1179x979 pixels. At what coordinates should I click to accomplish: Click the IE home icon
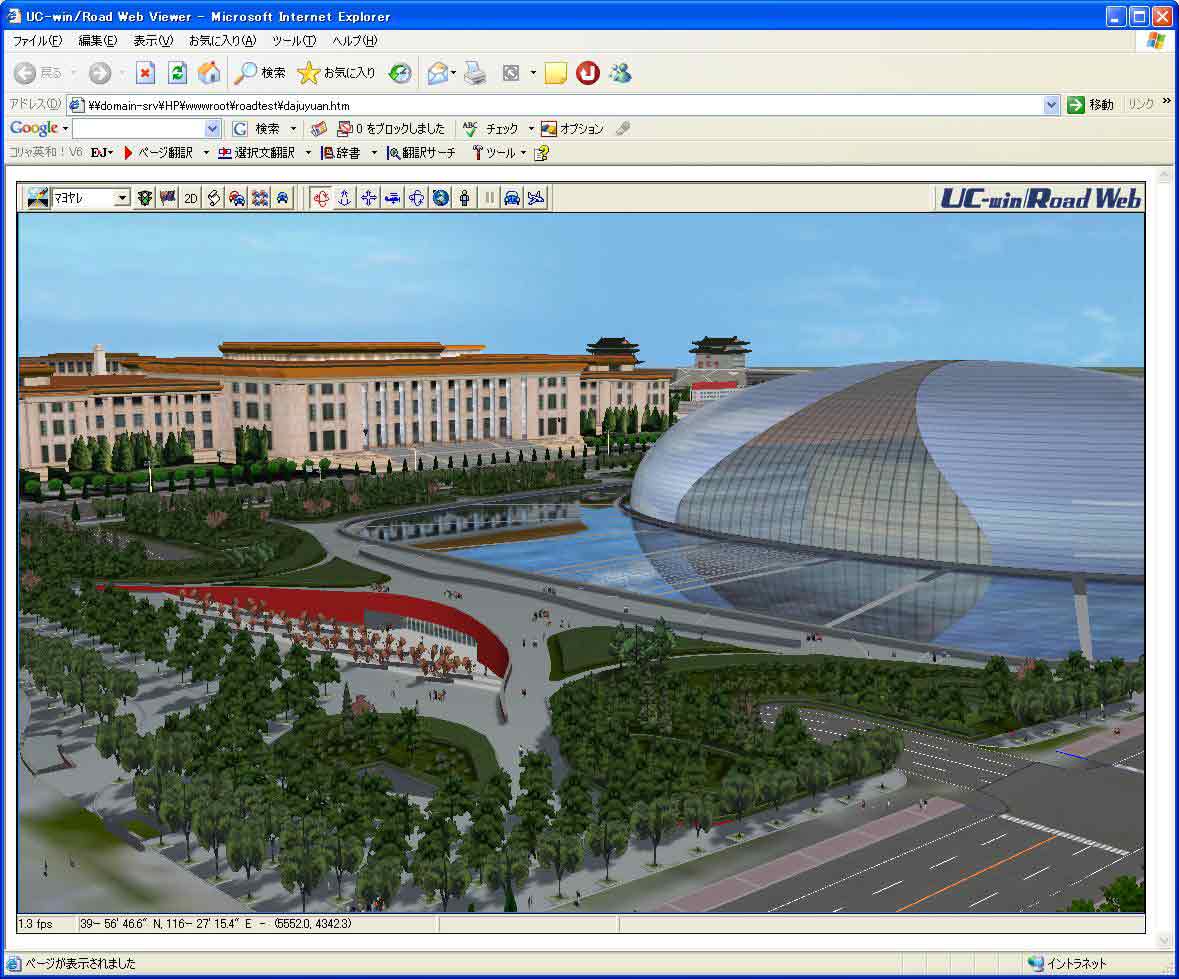[209, 73]
